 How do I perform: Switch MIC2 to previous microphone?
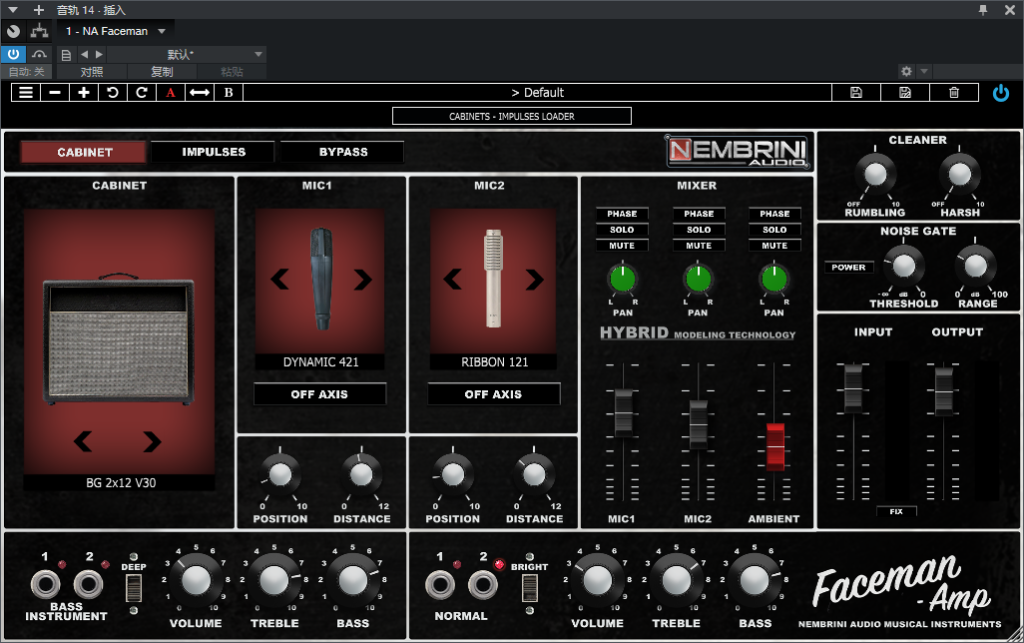click(x=453, y=279)
